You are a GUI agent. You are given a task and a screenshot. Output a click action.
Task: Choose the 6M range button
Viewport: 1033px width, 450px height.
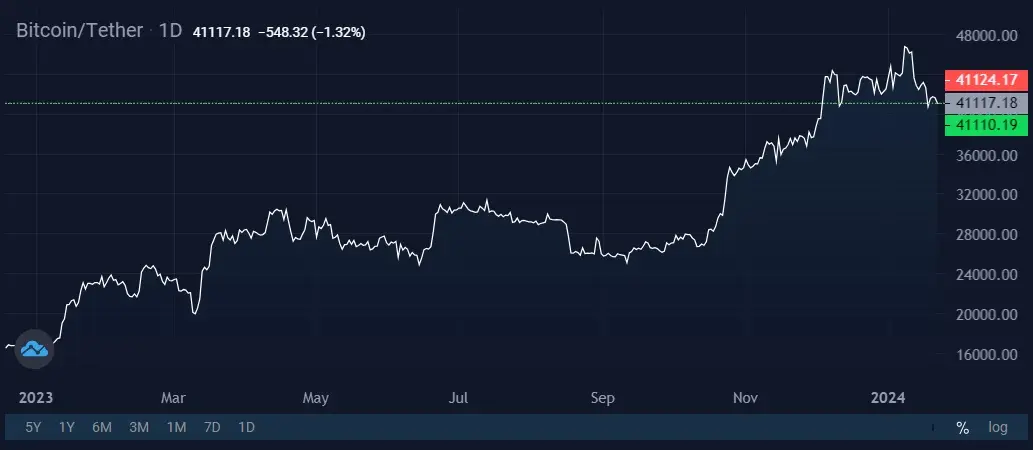[x=101, y=428]
